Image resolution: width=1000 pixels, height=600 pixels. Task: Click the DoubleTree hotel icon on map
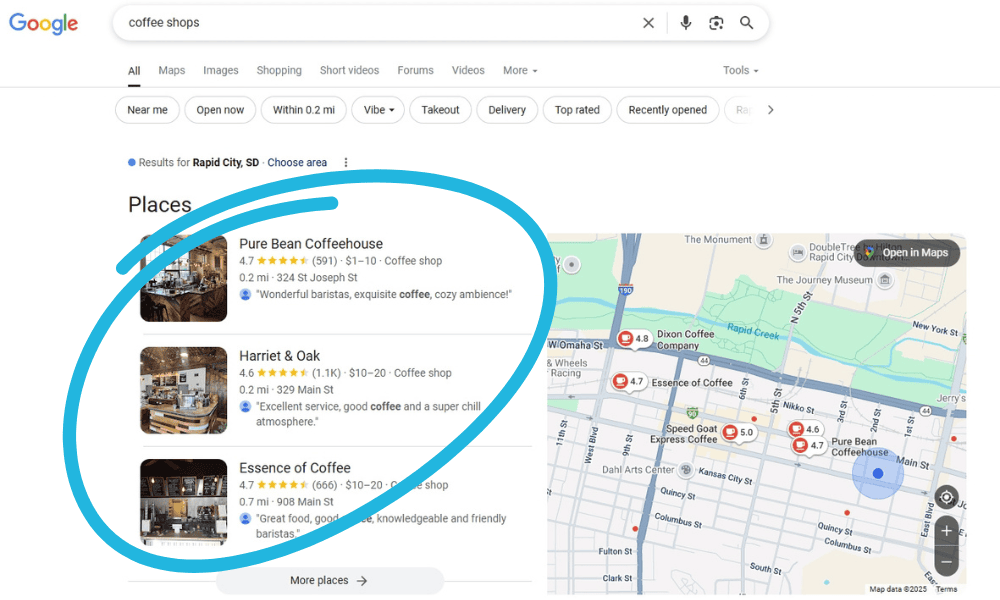797,252
